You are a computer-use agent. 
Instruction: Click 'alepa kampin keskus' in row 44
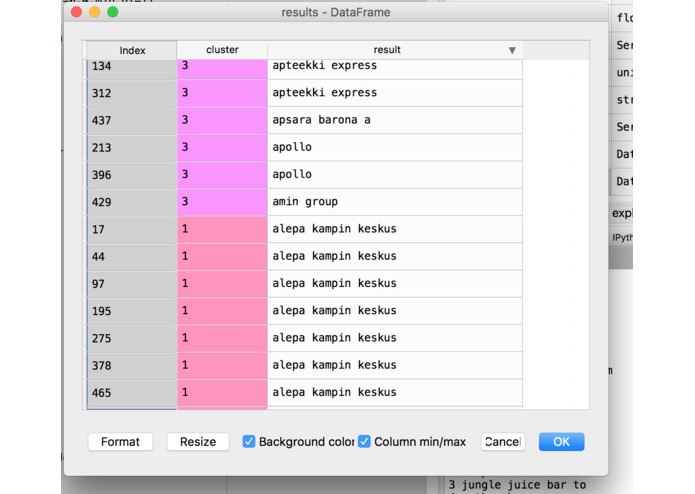[x=395, y=257]
